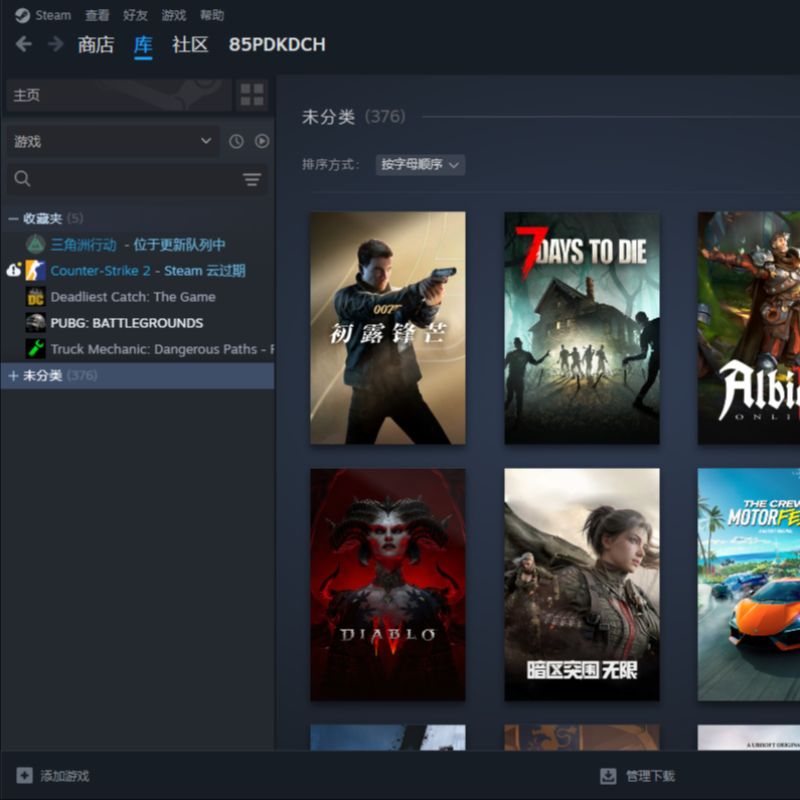
Task: Filter by recent activity clock icon
Action: coord(236,141)
